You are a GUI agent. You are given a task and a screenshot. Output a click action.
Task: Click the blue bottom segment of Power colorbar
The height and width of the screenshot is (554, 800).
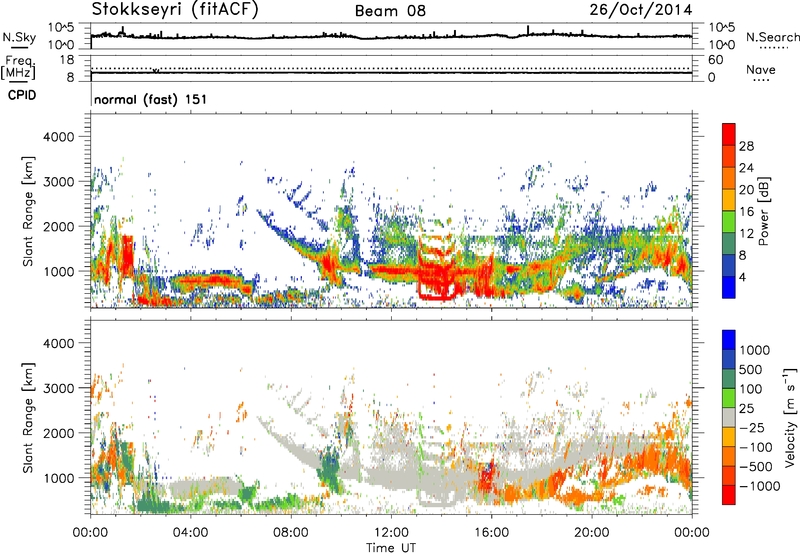(729, 288)
